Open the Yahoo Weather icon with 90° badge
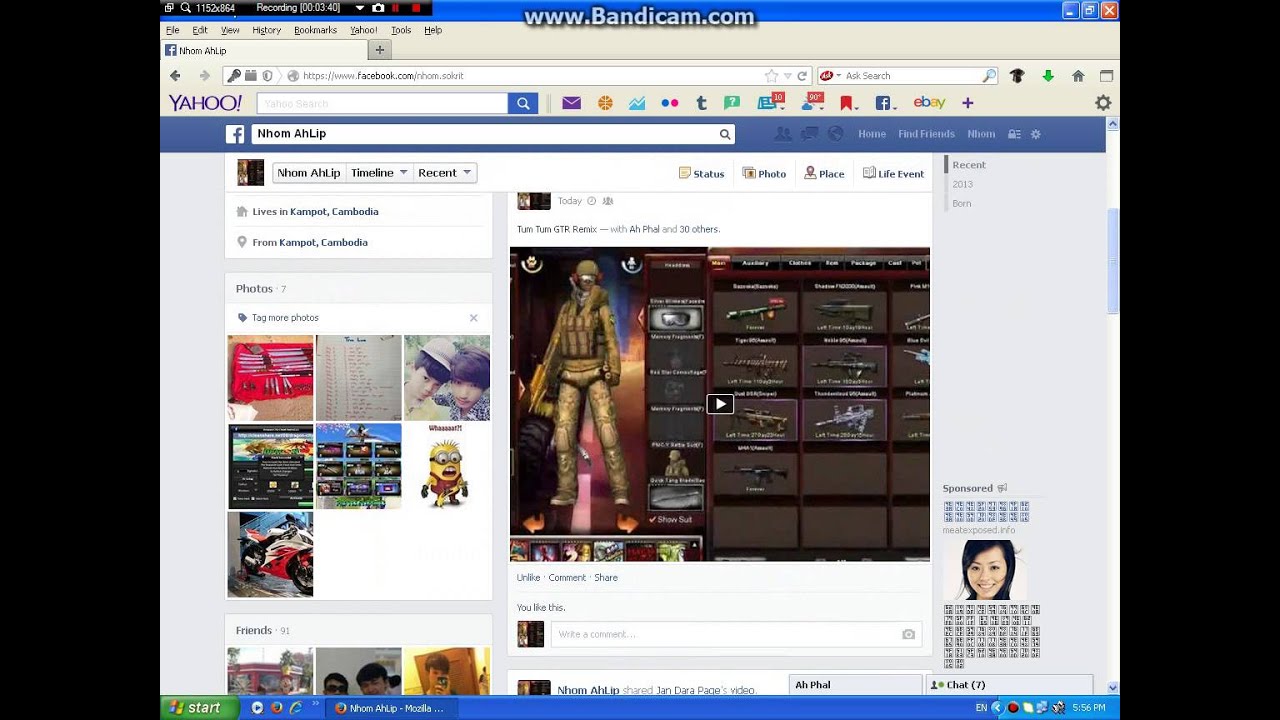Image resolution: width=1280 pixels, height=720 pixels. coord(812,102)
